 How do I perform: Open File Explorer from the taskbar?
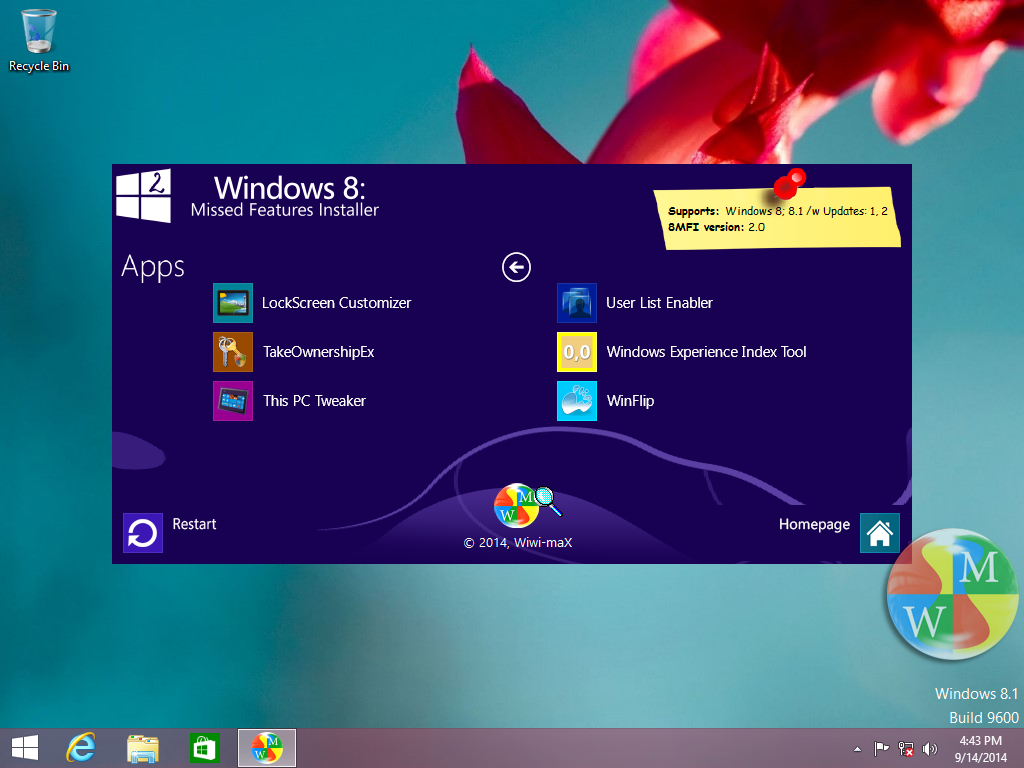click(x=143, y=747)
